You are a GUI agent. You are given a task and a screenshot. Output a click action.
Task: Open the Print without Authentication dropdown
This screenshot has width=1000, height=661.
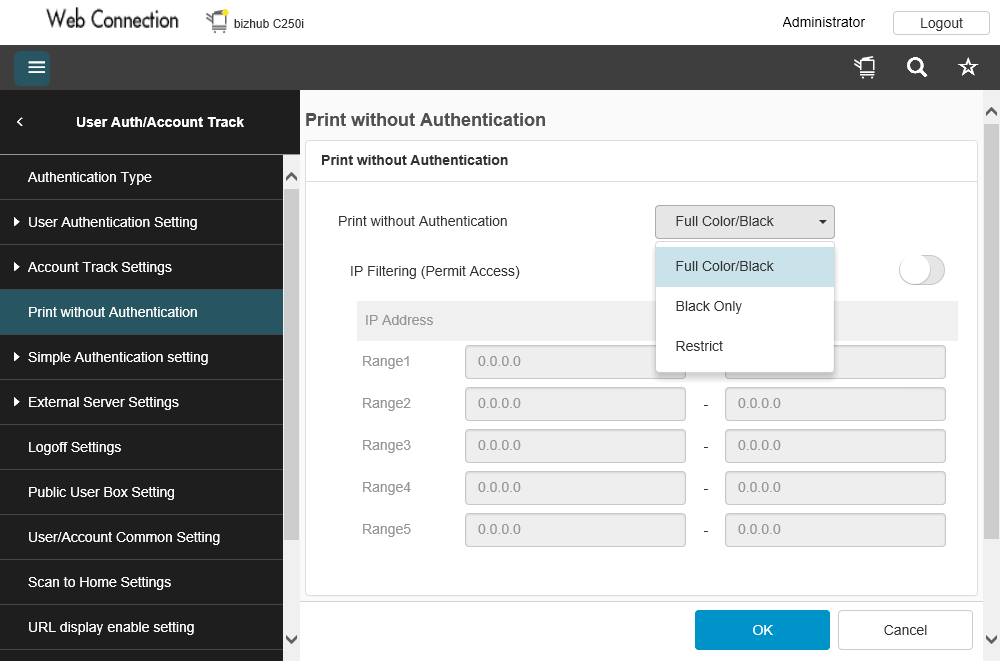click(x=744, y=222)
